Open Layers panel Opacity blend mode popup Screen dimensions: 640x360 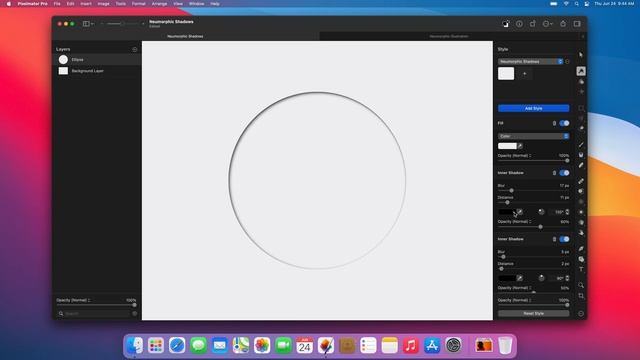(x=73, y=300)
